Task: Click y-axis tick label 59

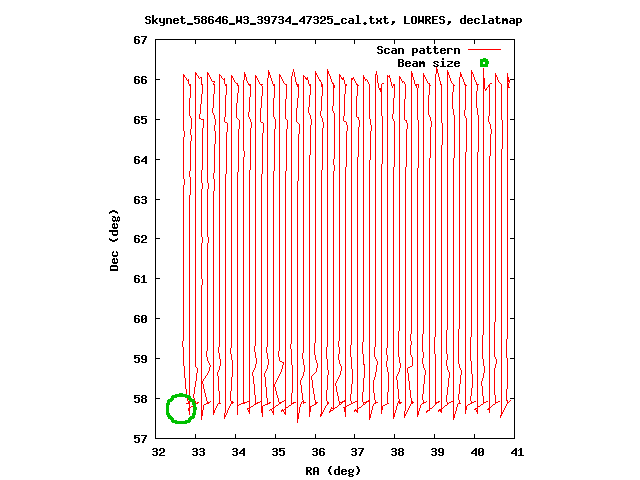Action: (140, 359)
